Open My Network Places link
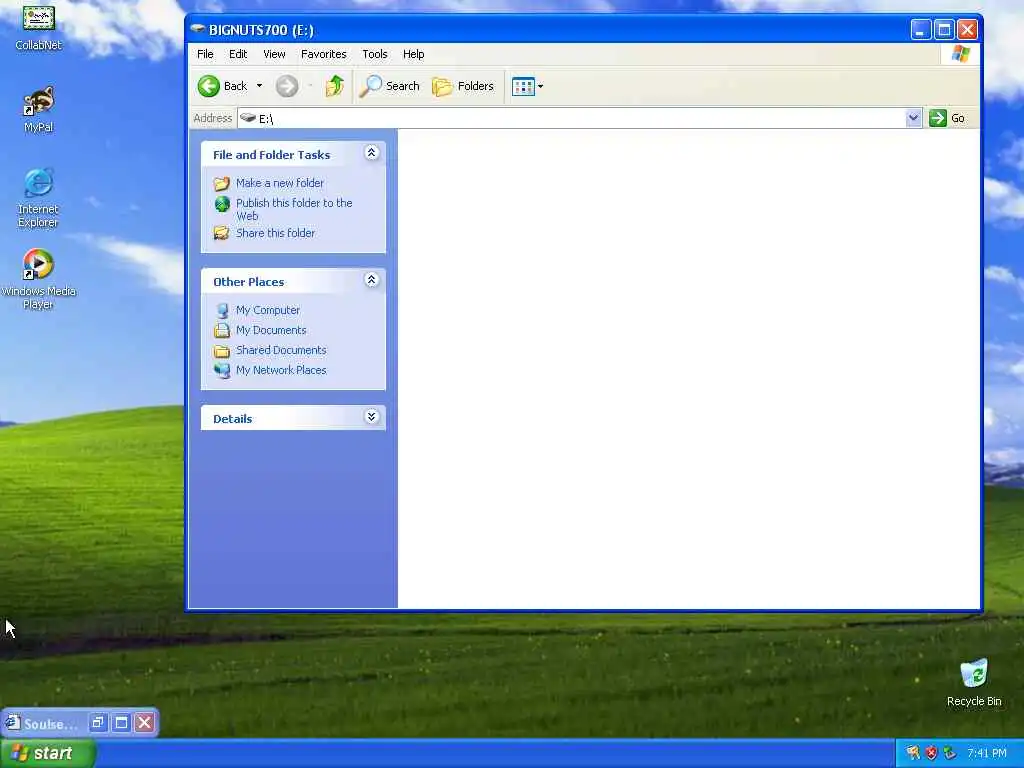The image size is (1024, 768). (281, 370)
